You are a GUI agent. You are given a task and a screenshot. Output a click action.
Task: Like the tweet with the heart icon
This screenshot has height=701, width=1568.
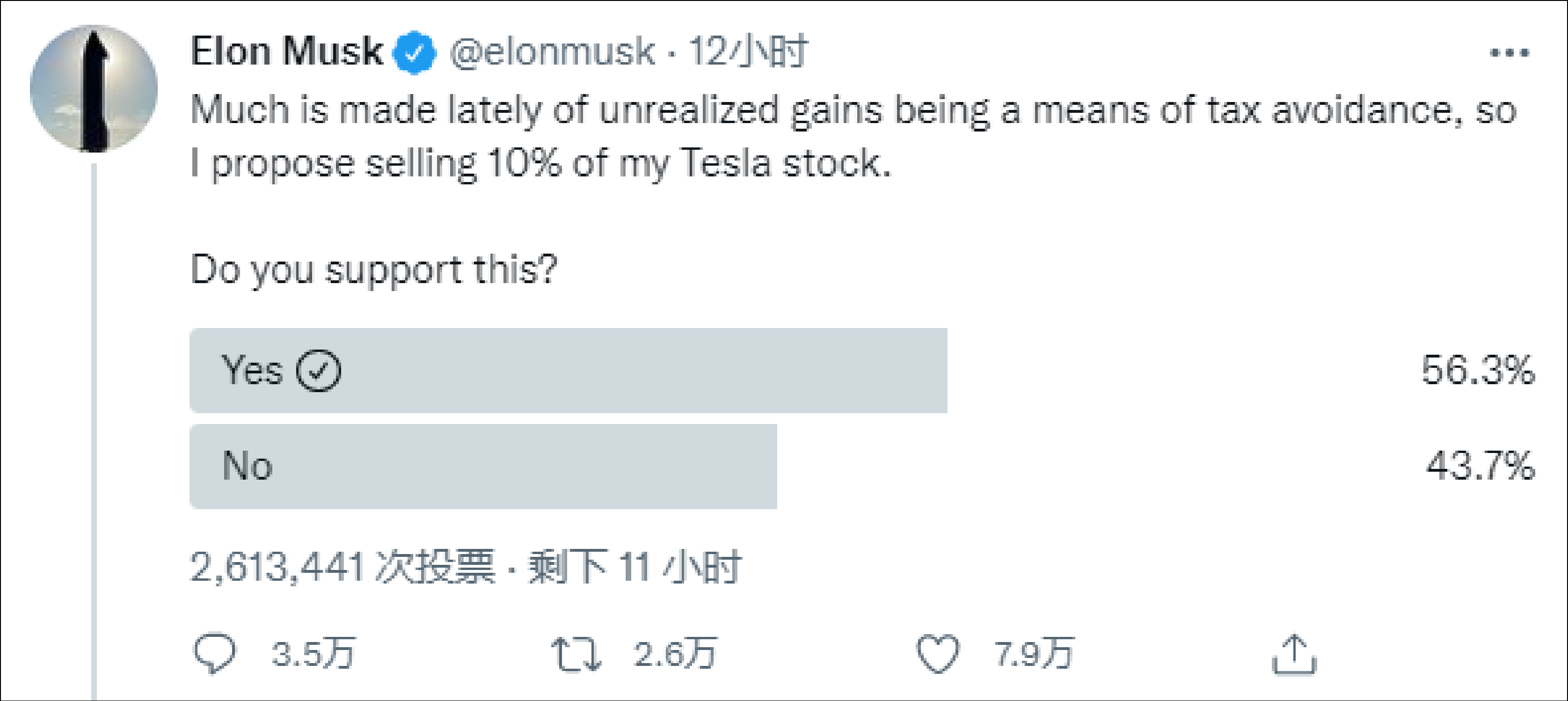(937, 654)
